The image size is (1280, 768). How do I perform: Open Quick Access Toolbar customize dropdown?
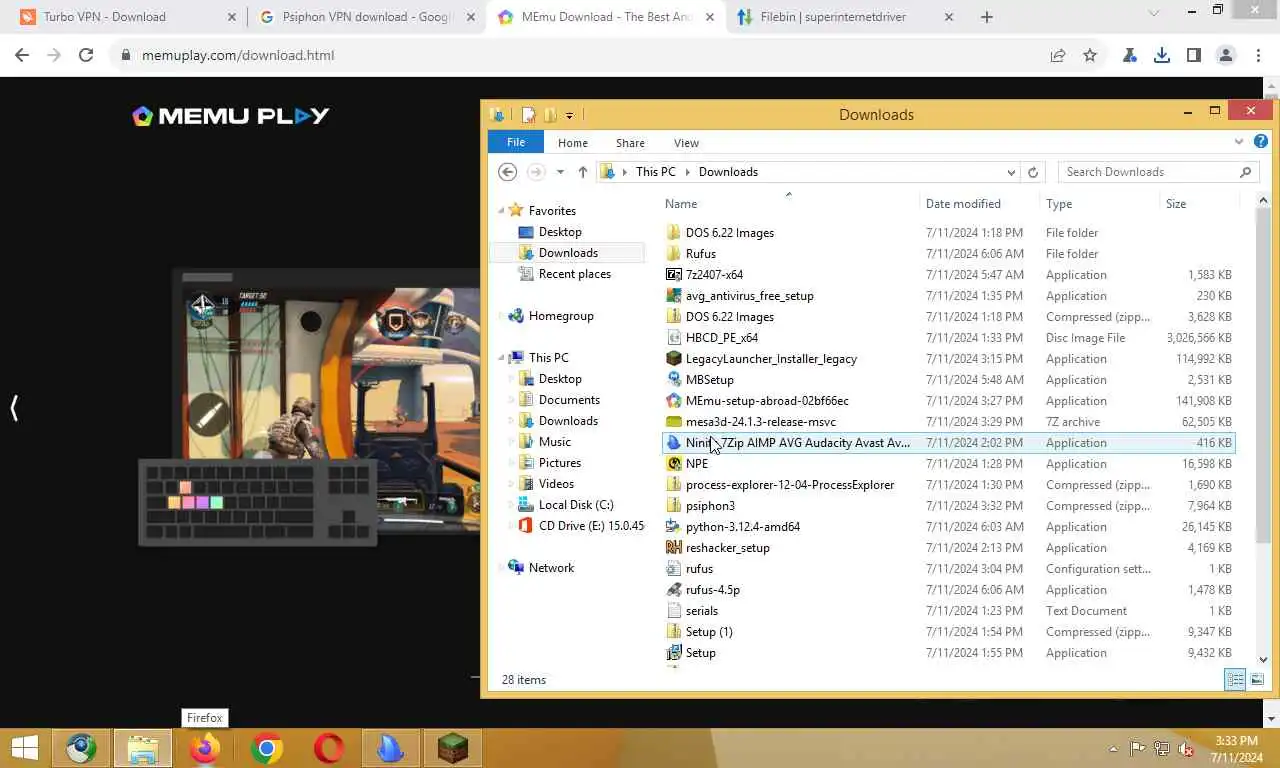[569, 115]
